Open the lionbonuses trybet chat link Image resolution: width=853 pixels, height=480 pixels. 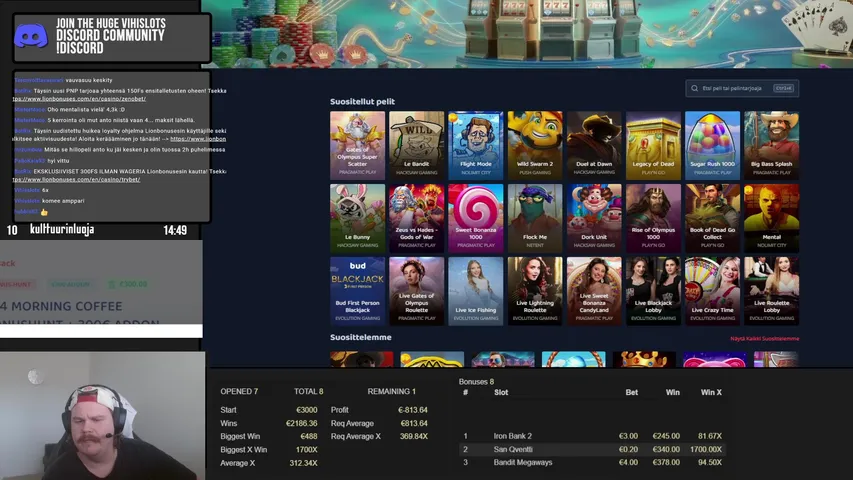tap(76, 180)
